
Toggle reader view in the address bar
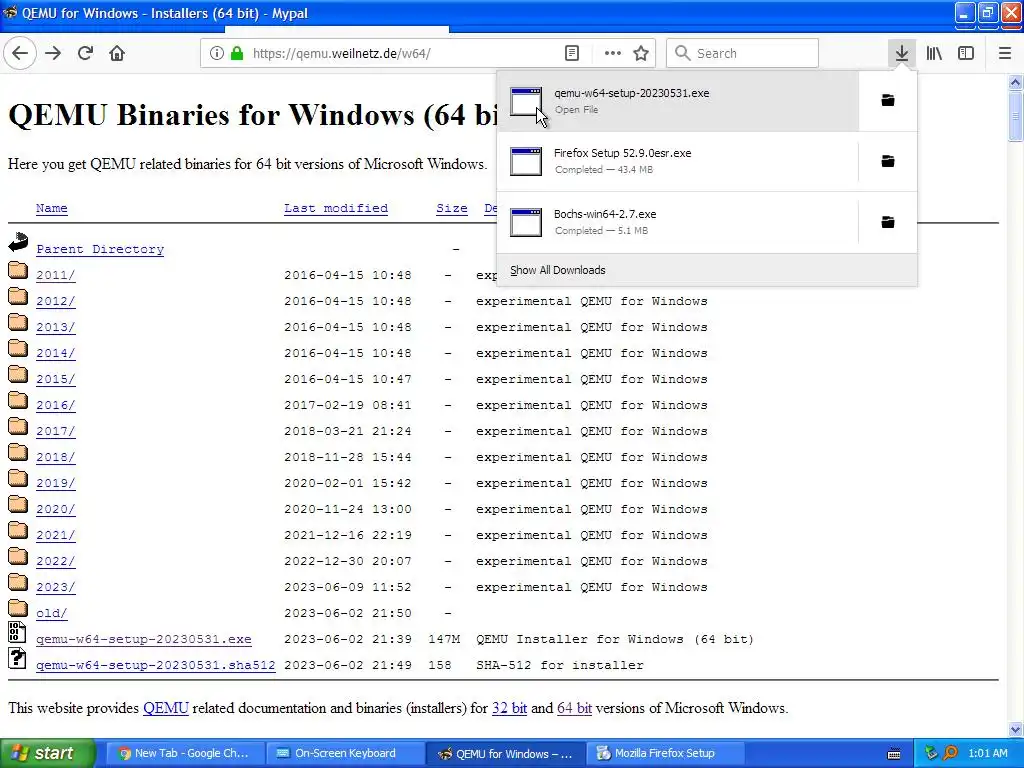[571, 54]
